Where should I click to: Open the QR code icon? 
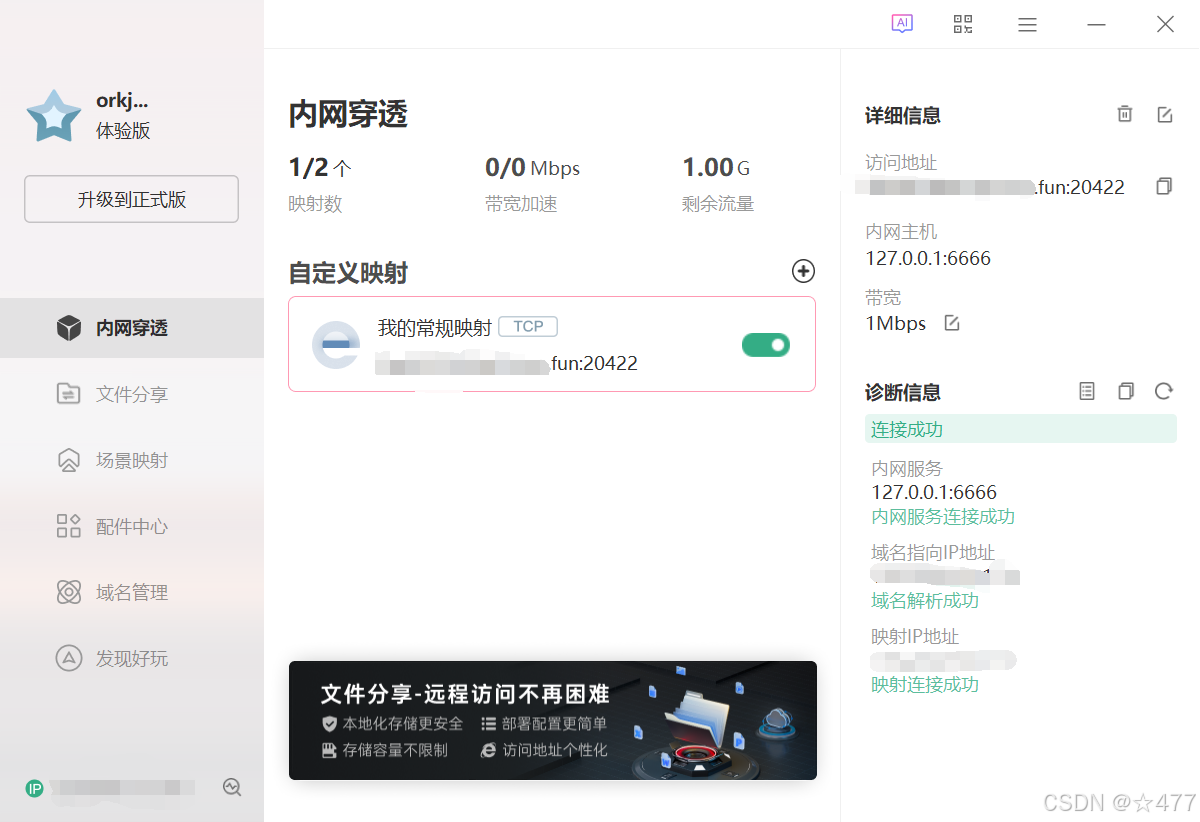click(x=963, y=24)
